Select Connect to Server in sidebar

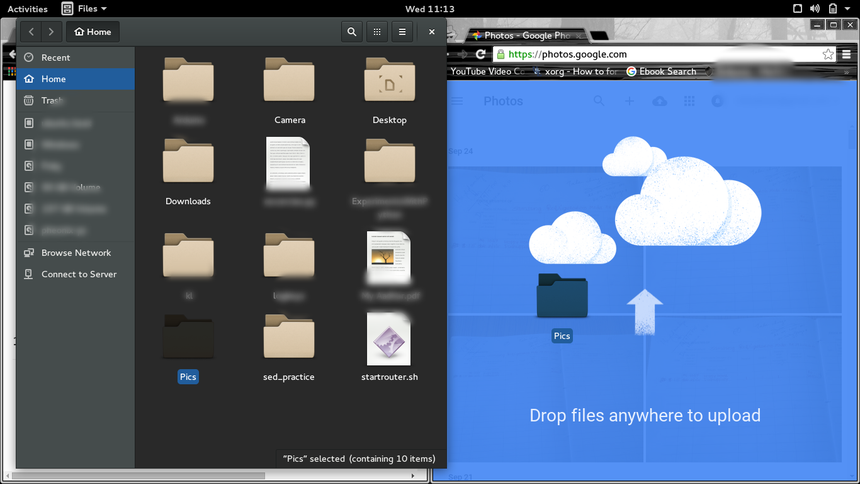click(x=78, y=274)
